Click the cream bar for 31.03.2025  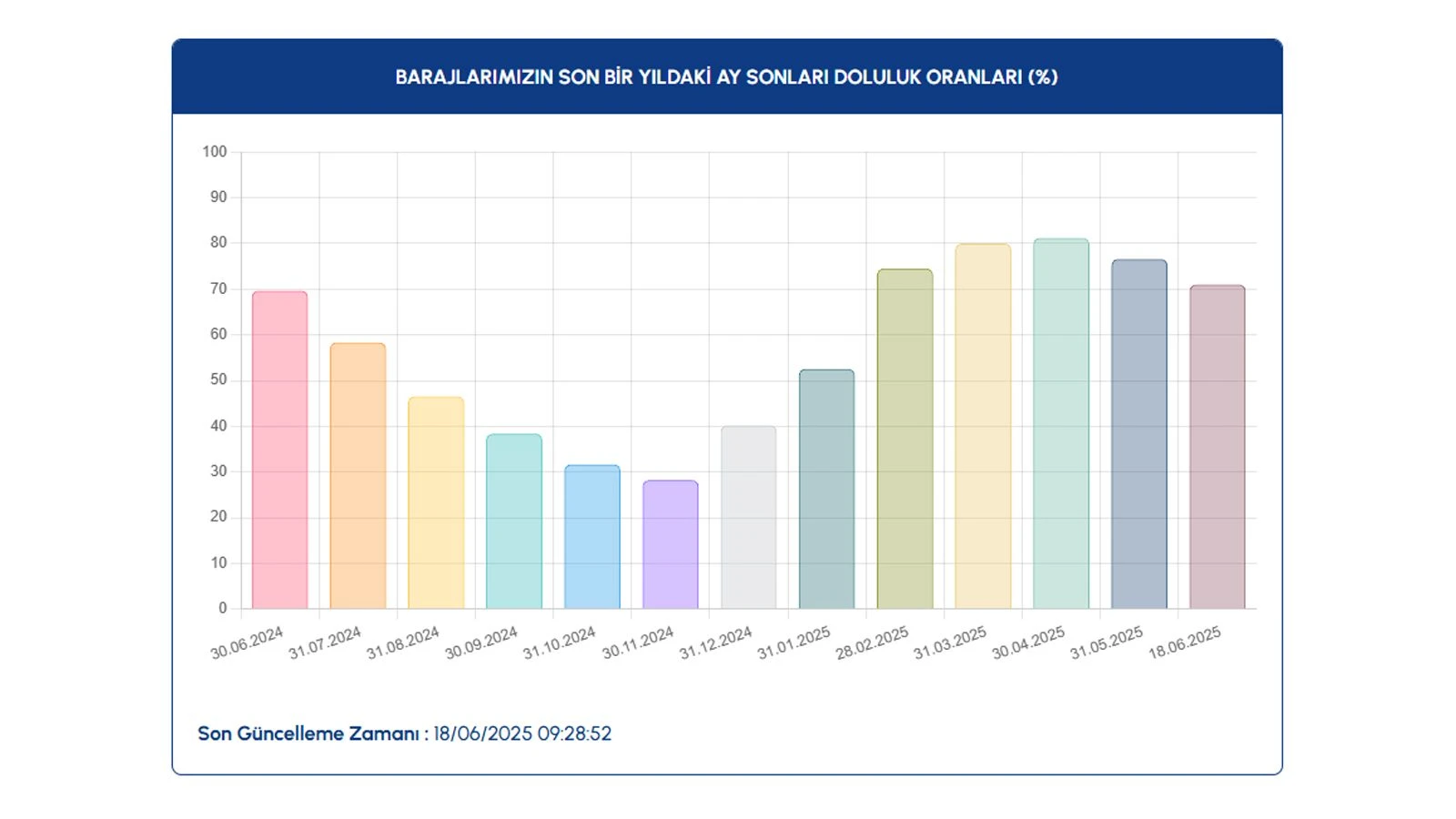click(x=983, y=426)
